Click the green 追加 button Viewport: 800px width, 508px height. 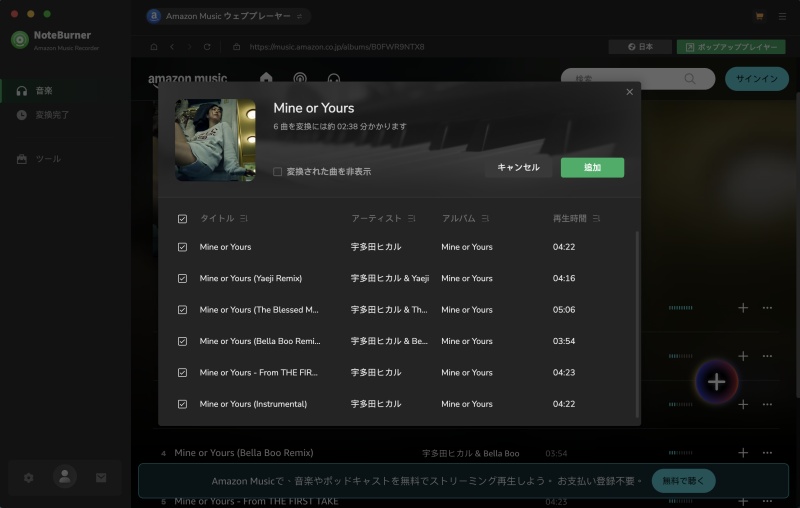[592, 167]
